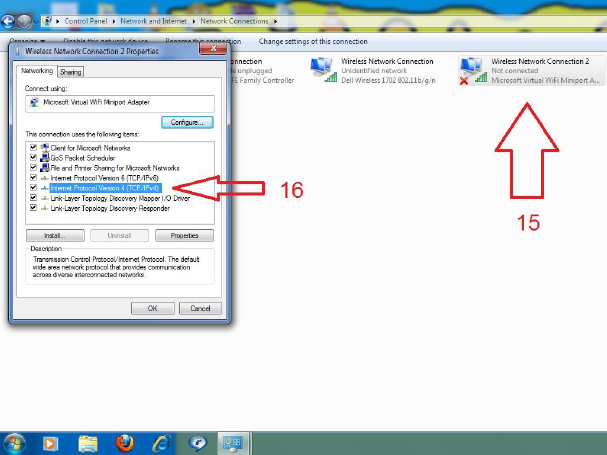Click the File and Printer Sharing icon
Viewport: 607px width, 455px height.
[x=45, y=168]
